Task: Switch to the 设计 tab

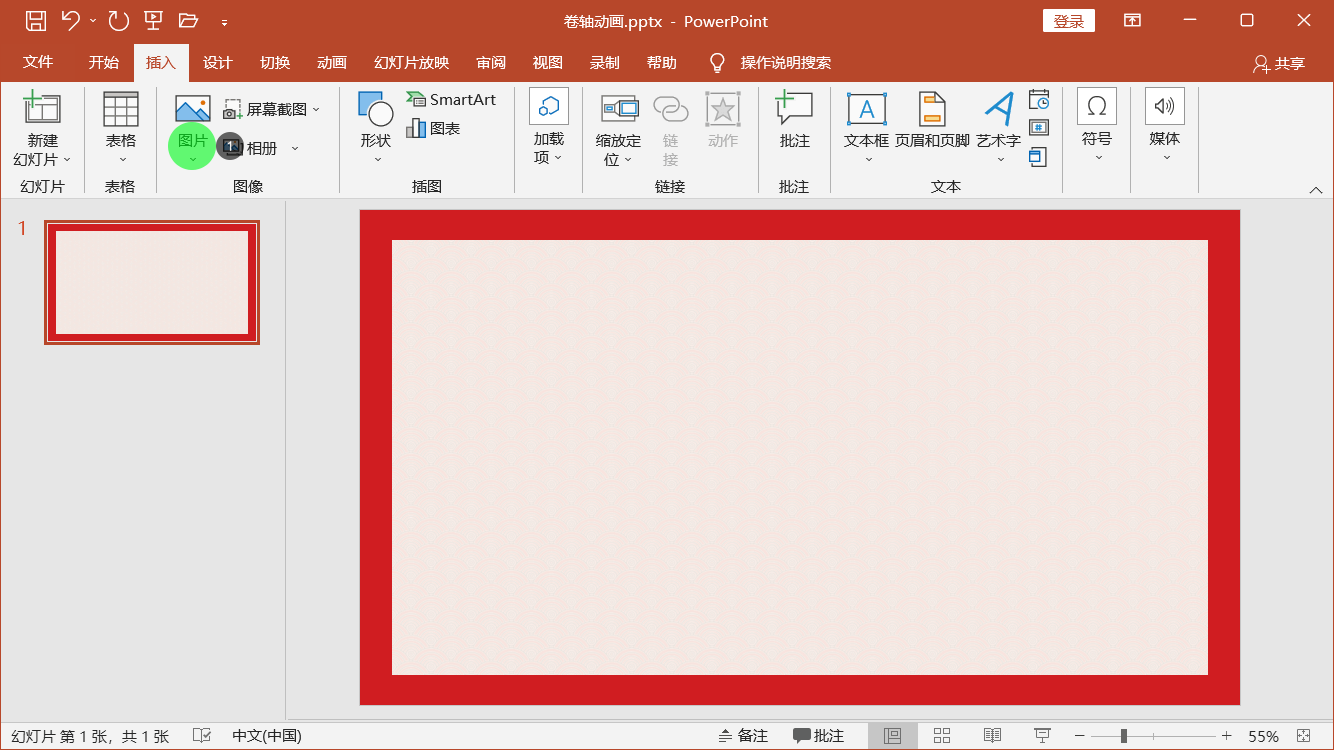Action: coord(217,62)
